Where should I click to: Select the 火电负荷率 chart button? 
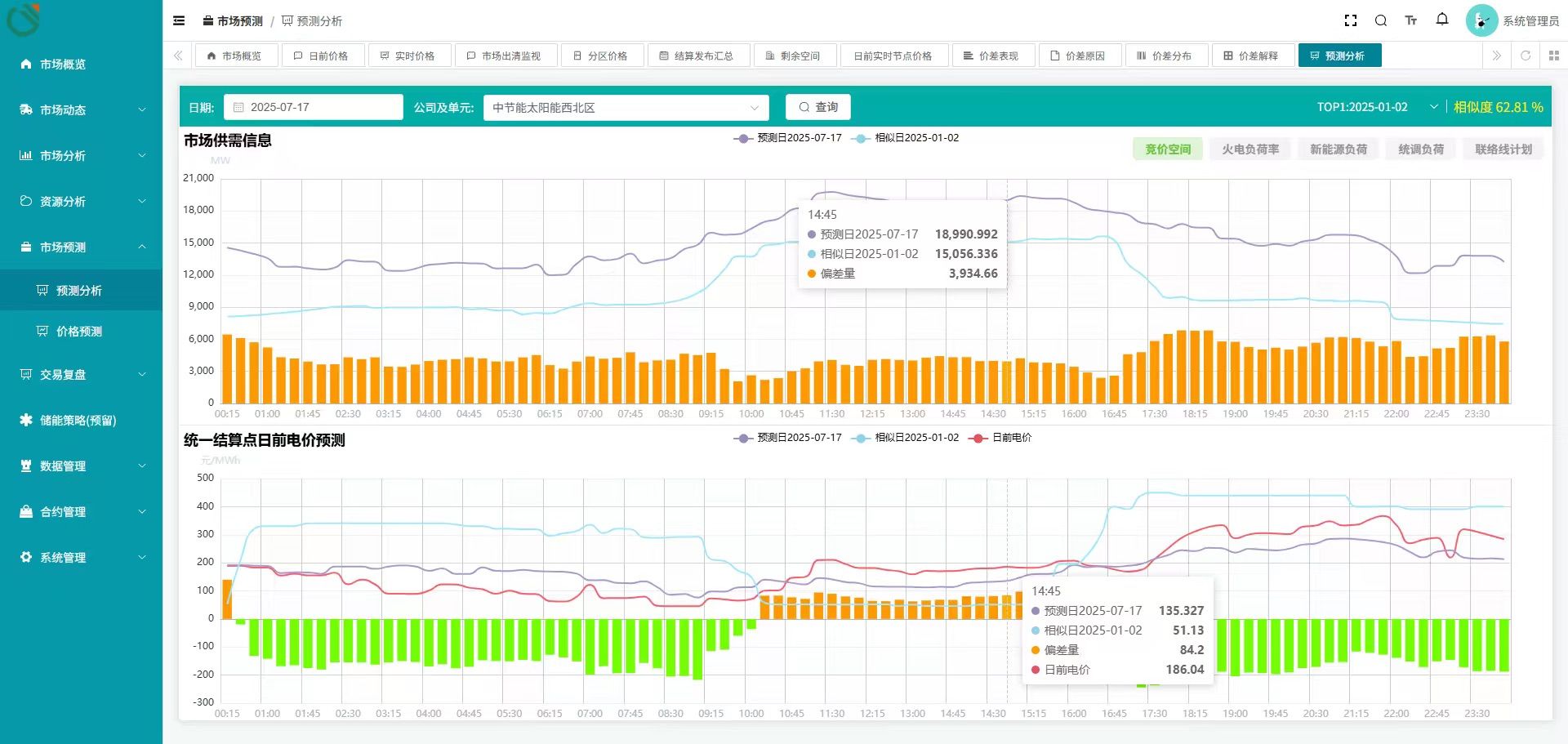(1250, 149)
